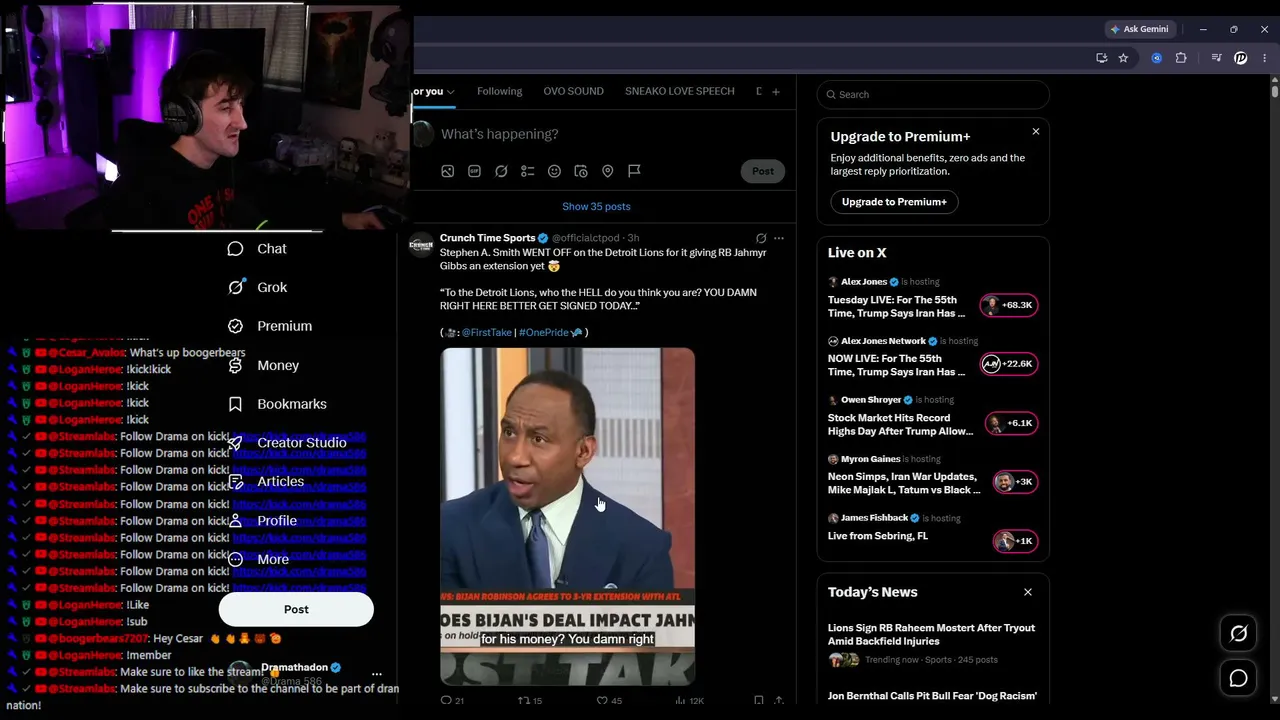Show 35 new posts
The image size is (1280, 720).
(596, 207)
